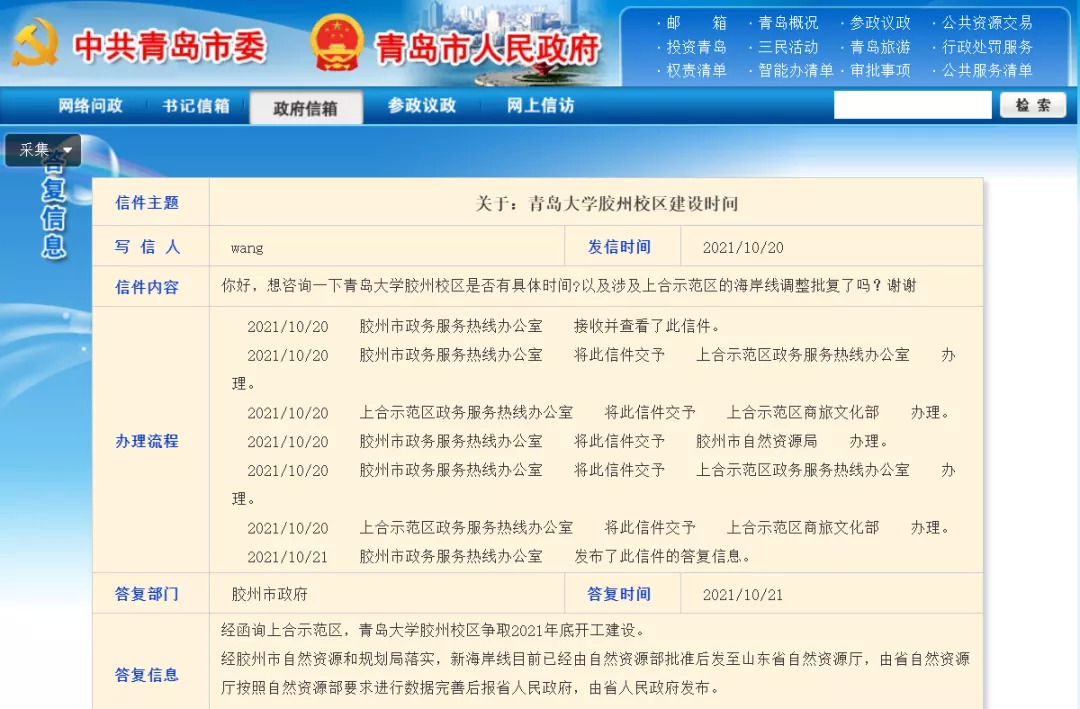
Task: Open the 行政处罚服务 link
Action: pyautogui.click(x=987, y=47)
